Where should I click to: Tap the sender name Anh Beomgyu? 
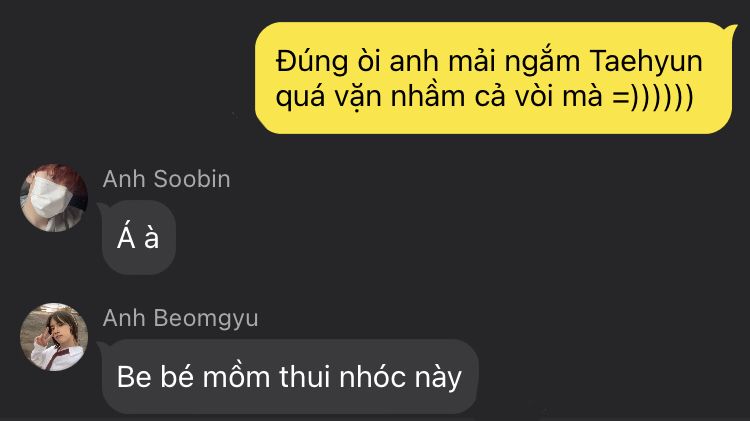(180, 319)
